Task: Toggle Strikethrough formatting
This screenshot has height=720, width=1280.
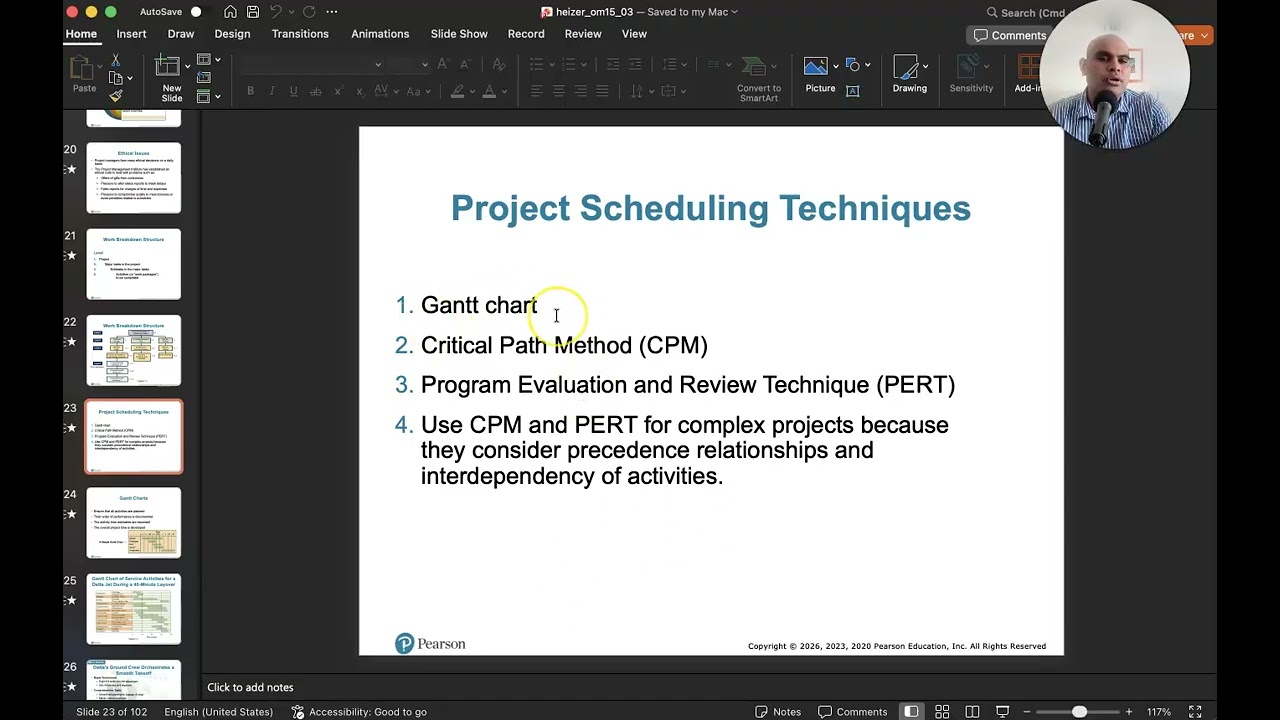Action: [x=315, y=91]
